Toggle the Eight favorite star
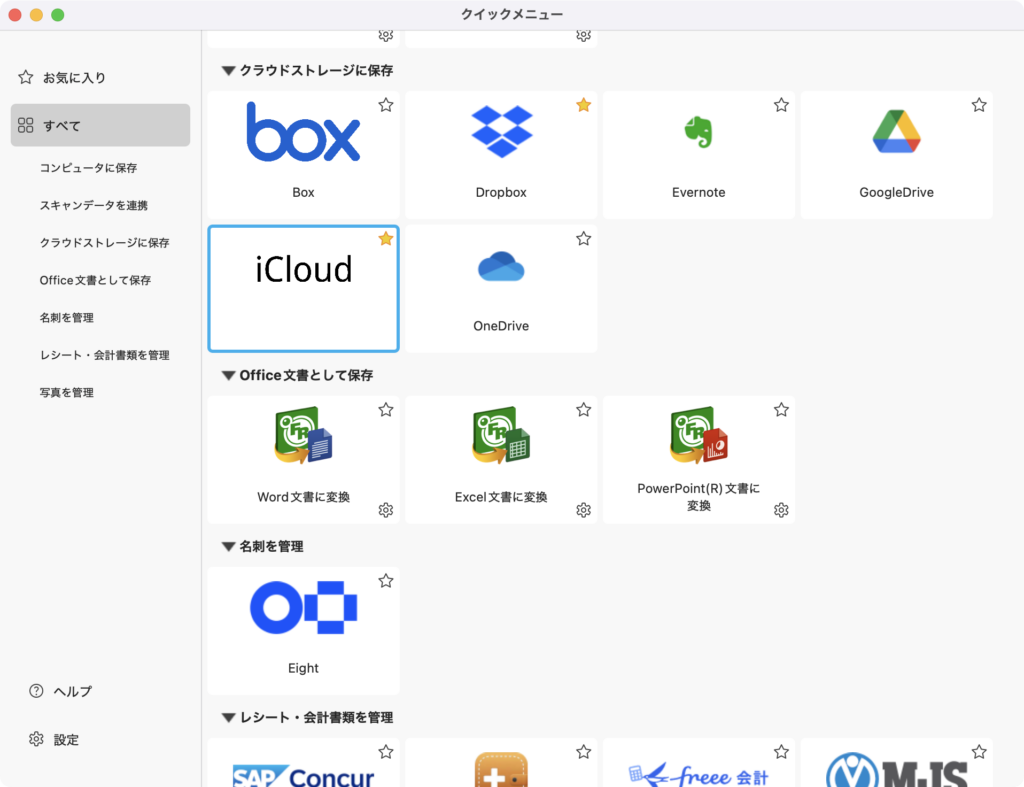 click(x=386, y=581)
